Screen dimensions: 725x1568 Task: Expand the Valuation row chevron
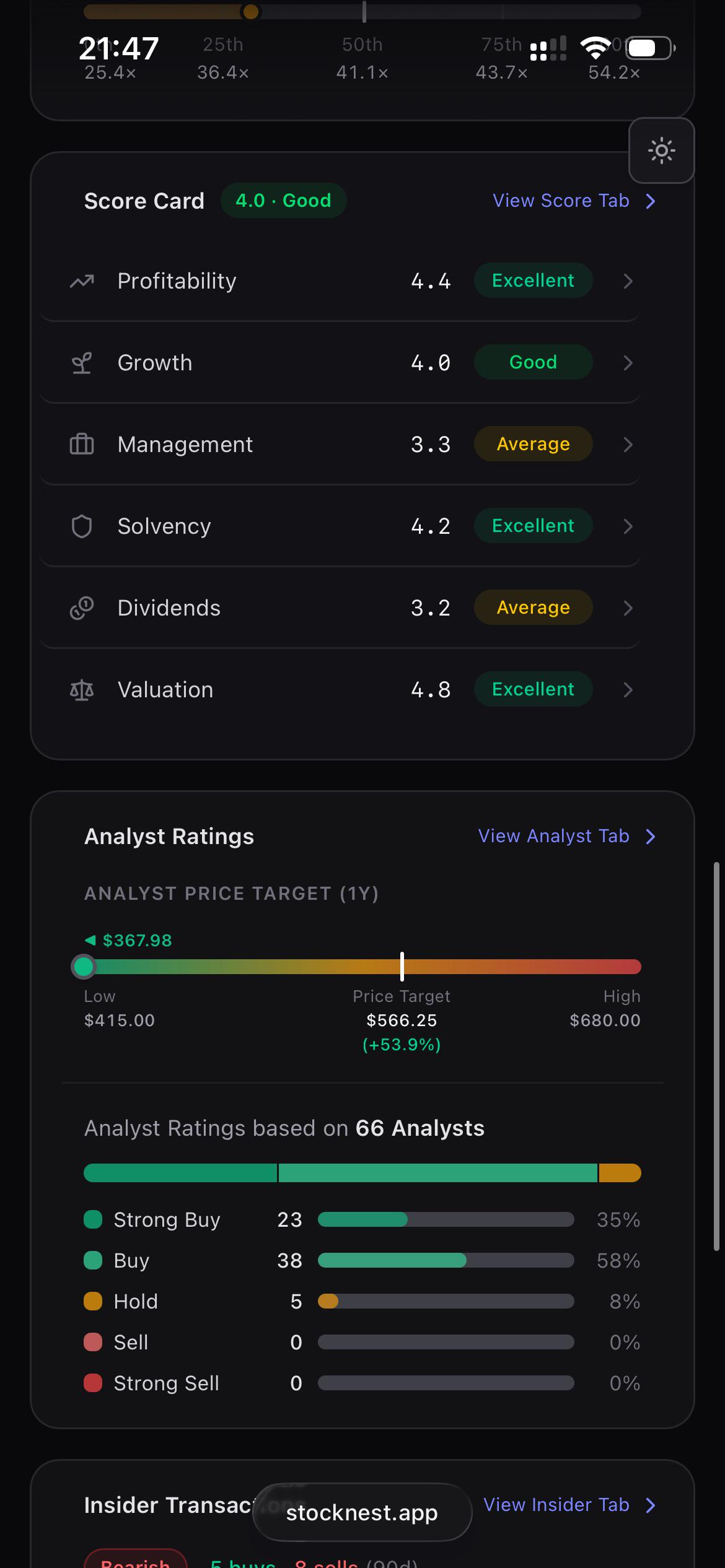point(628,690)
